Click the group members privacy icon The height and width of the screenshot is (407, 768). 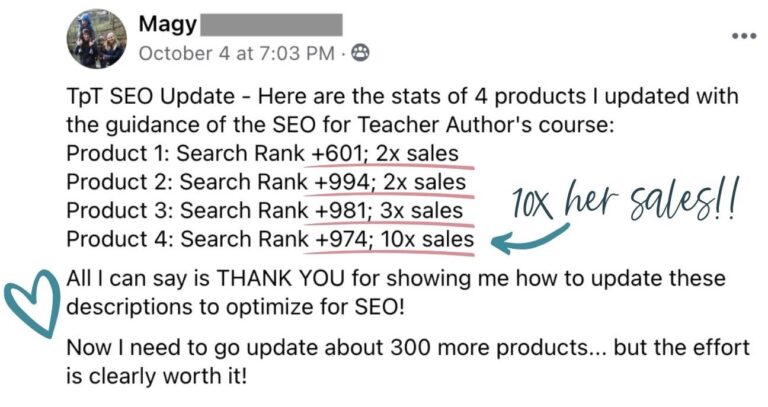[x=360, y=53]
